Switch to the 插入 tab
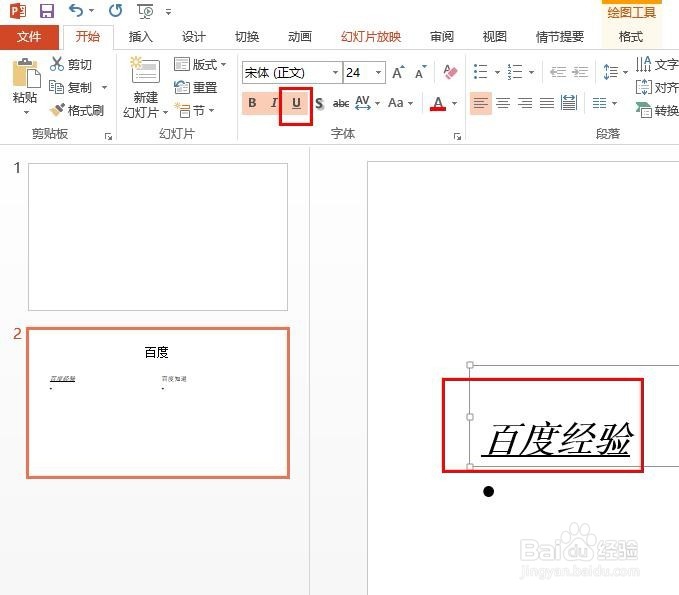 pyautogui.click(x=141, y=37)
